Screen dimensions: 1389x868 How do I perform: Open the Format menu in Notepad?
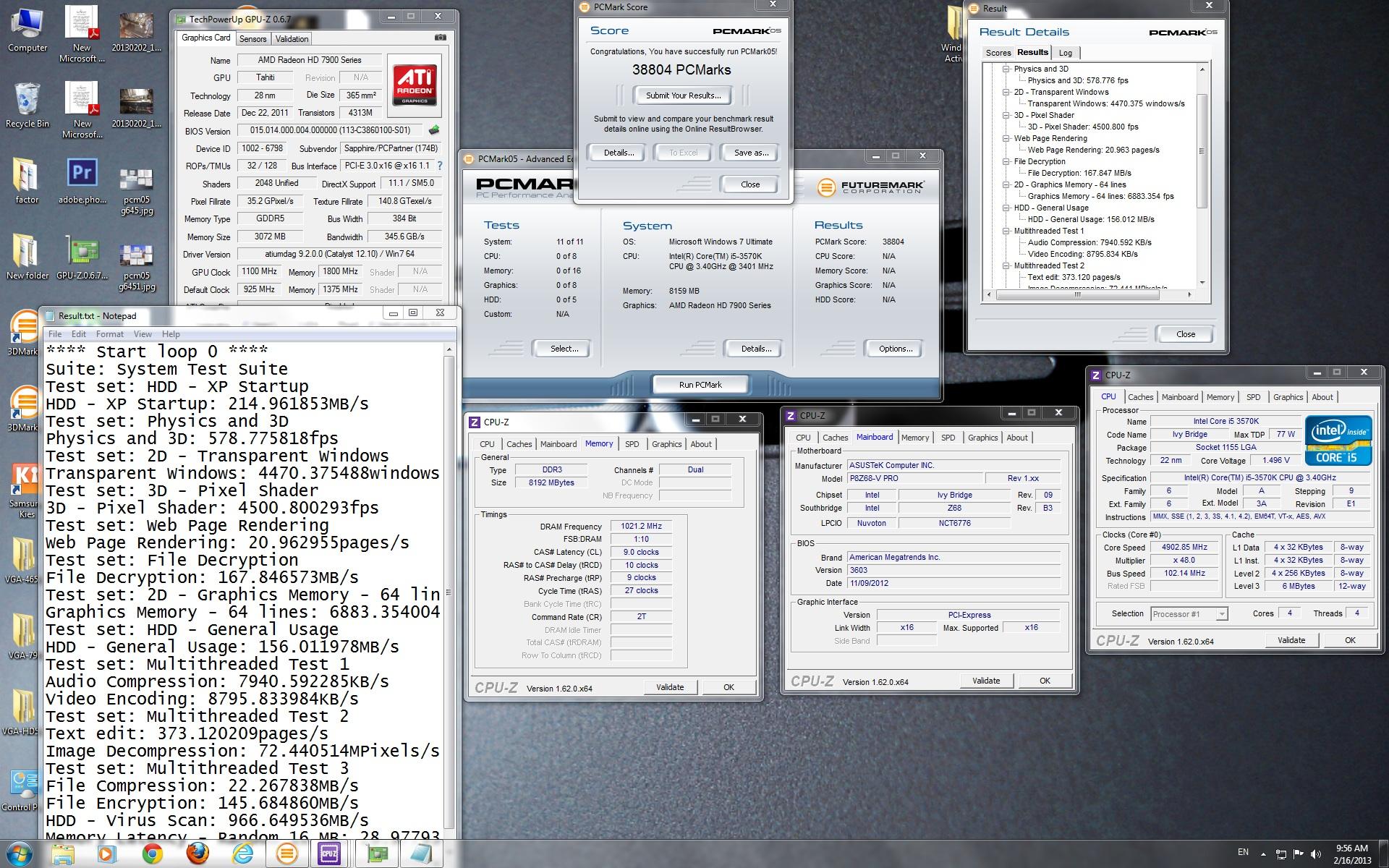109,334
